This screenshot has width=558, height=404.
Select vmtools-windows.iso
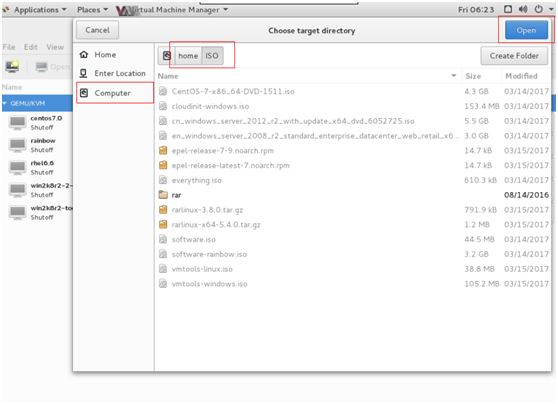353,284
